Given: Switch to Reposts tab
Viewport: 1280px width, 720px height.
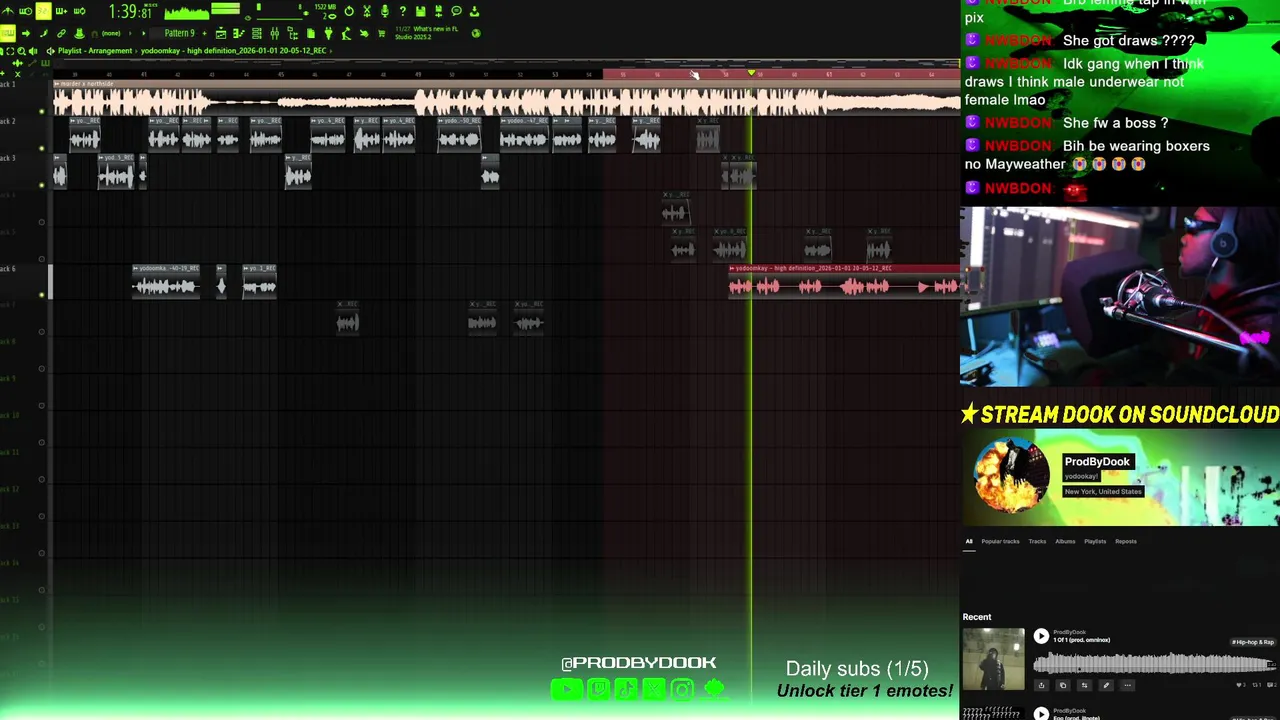Looking at the screenshot, I should (1126, 541).
